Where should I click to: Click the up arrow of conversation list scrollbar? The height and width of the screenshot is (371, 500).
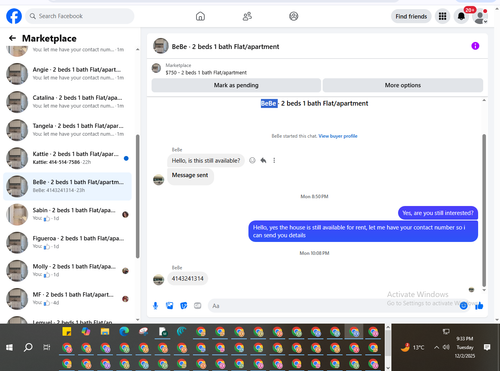tap(137, 50)
